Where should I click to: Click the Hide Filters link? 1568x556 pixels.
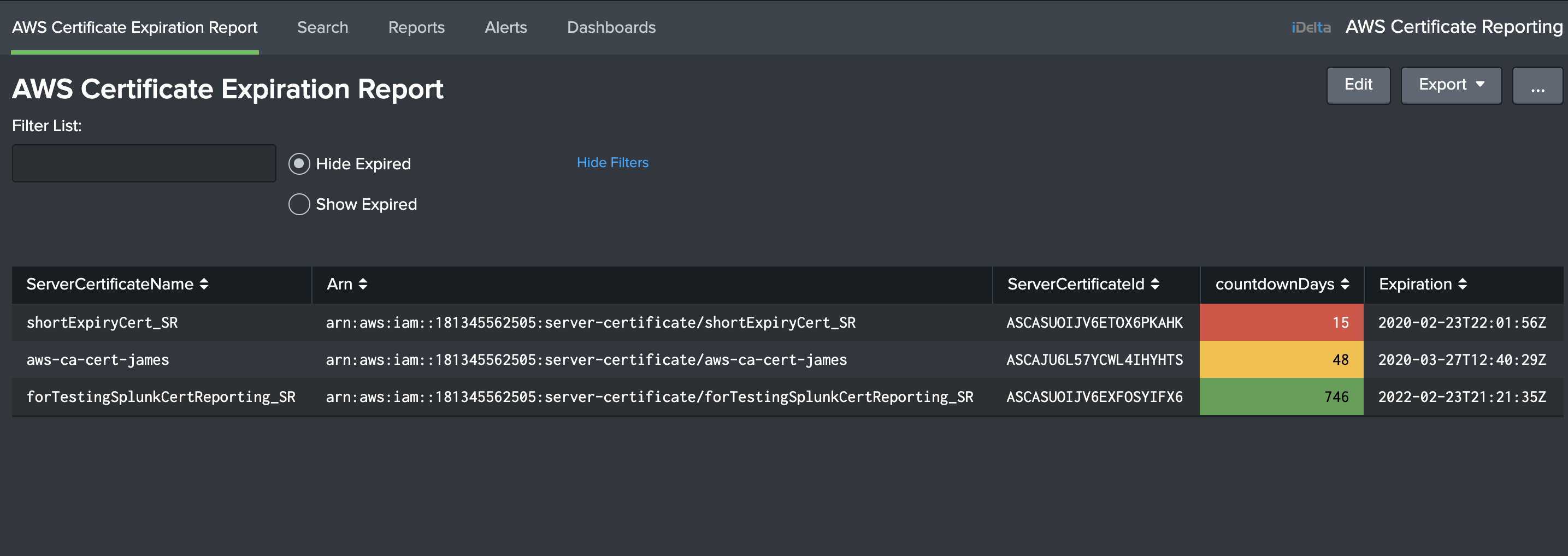click(612, 162)
